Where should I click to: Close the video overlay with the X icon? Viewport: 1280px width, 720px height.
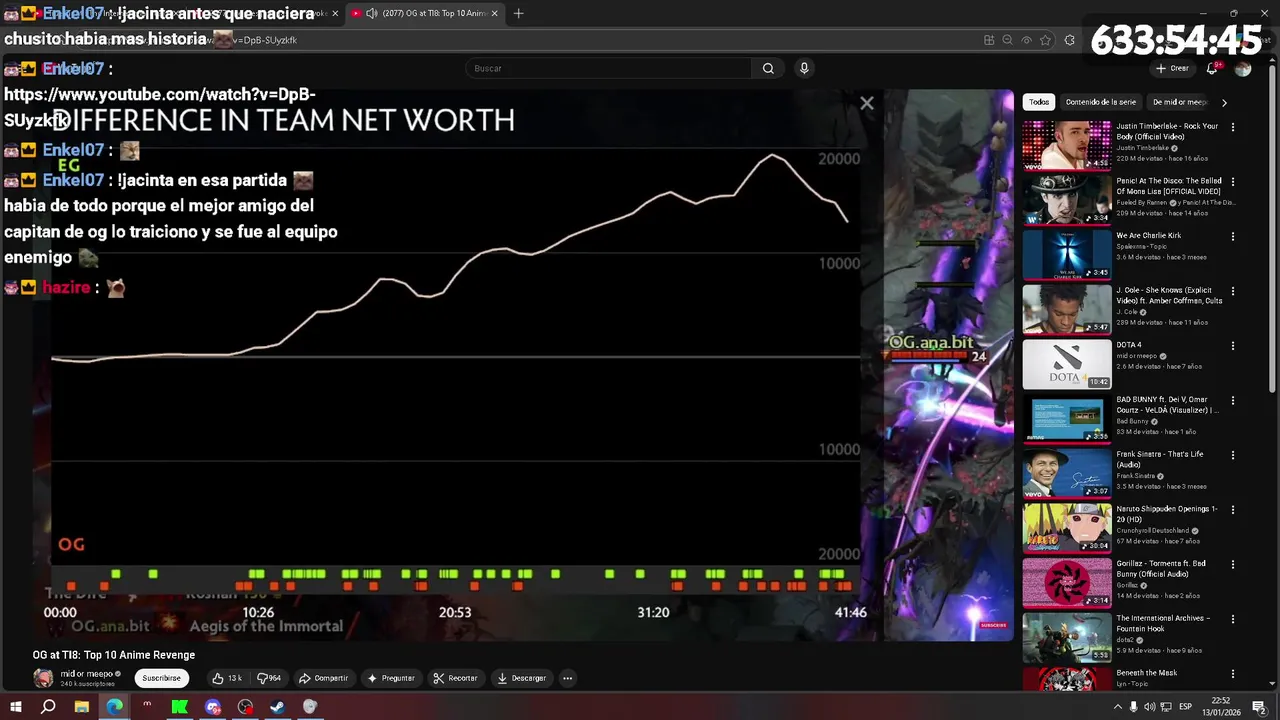[867, 103]
